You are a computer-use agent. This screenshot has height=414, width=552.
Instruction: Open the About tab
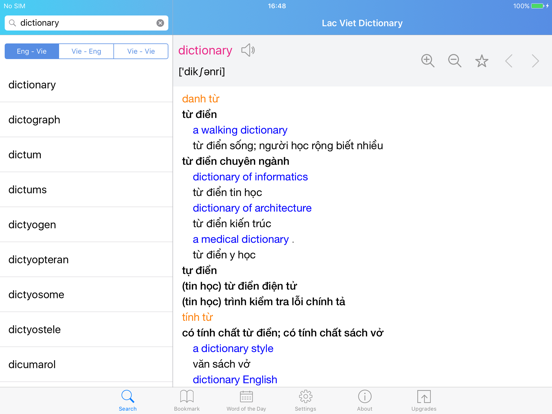pos(364,400)
